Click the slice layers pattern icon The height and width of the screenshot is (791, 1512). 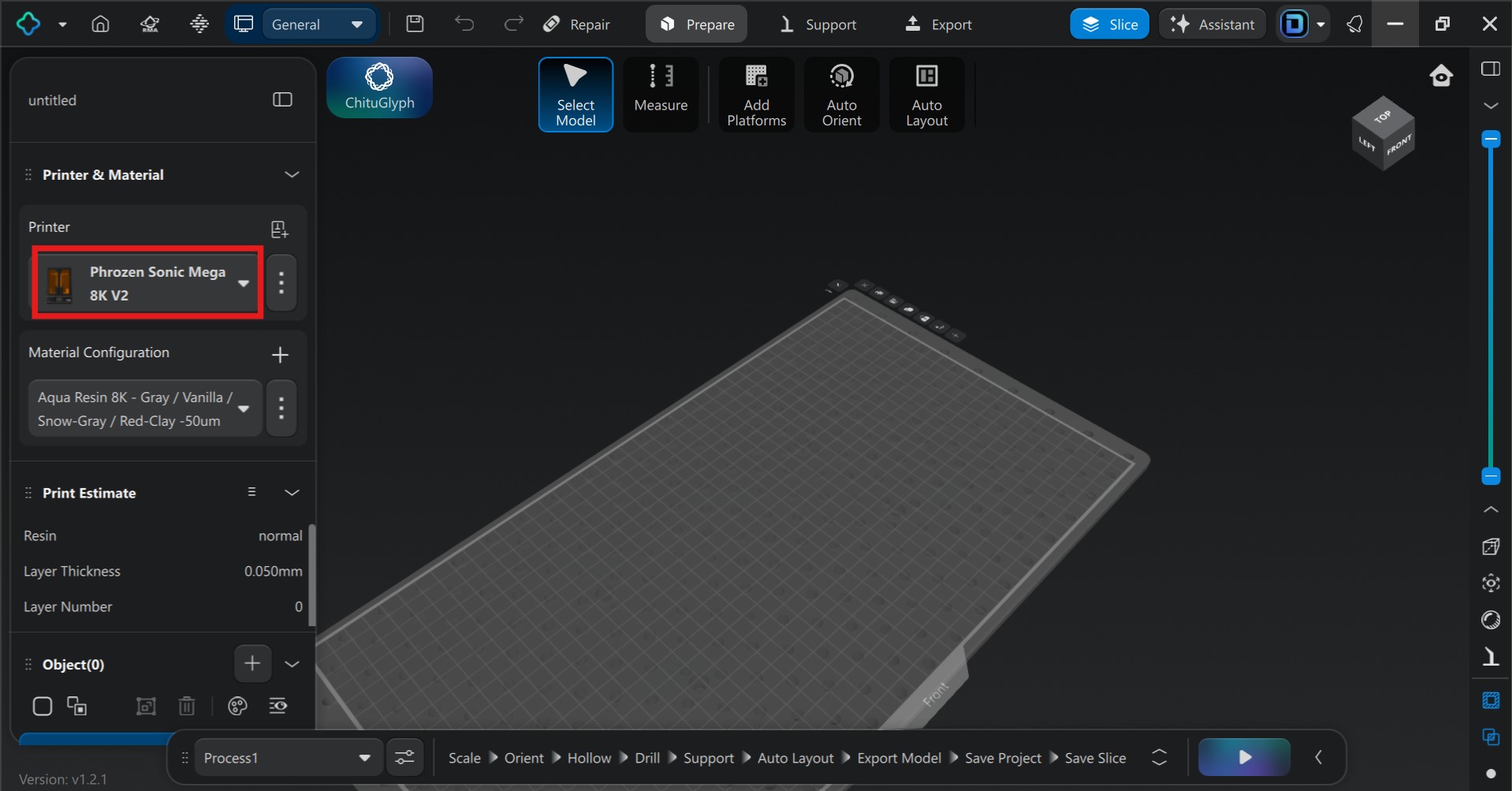(199, 24)
